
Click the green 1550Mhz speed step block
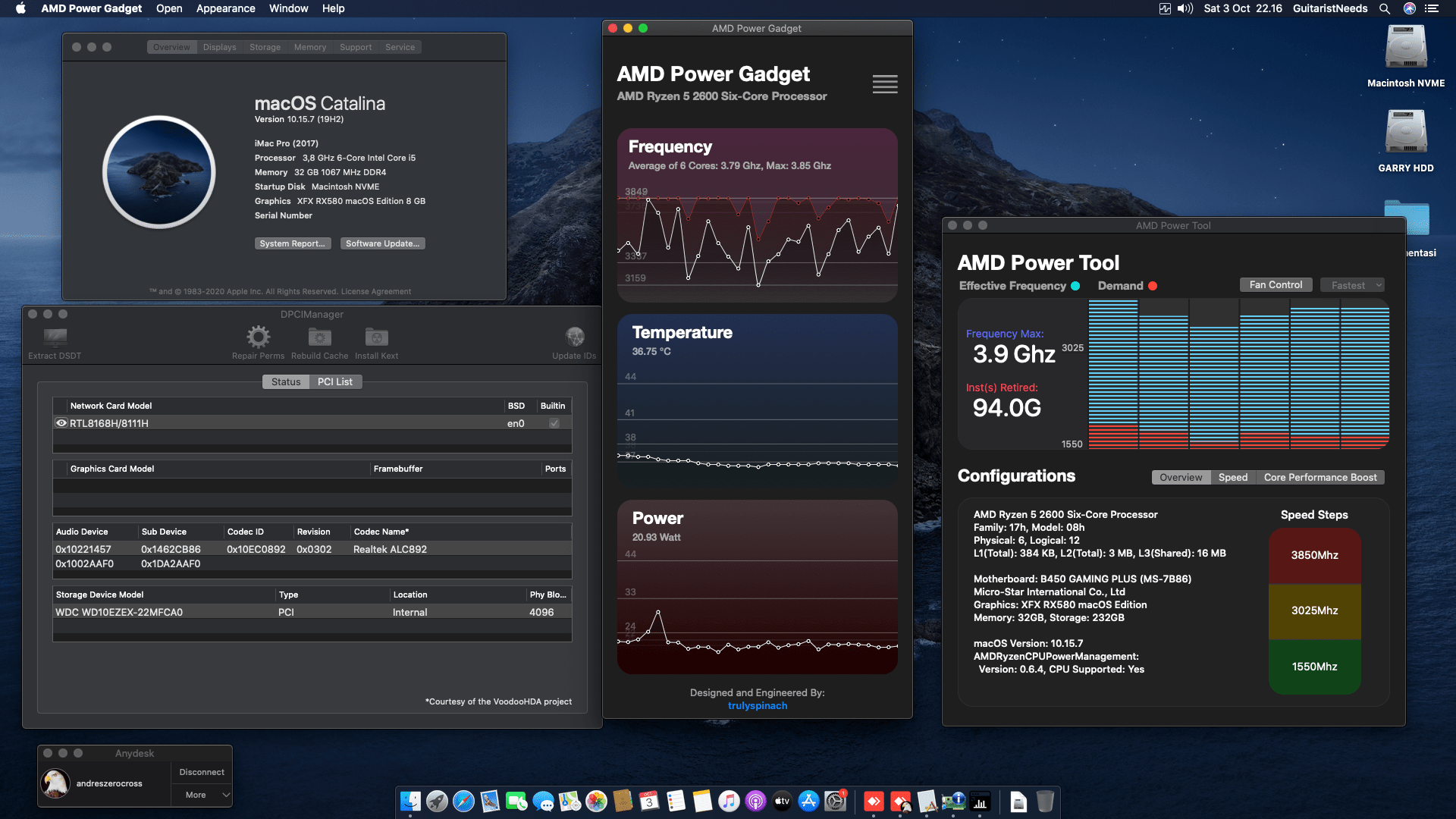point(1314,667)
